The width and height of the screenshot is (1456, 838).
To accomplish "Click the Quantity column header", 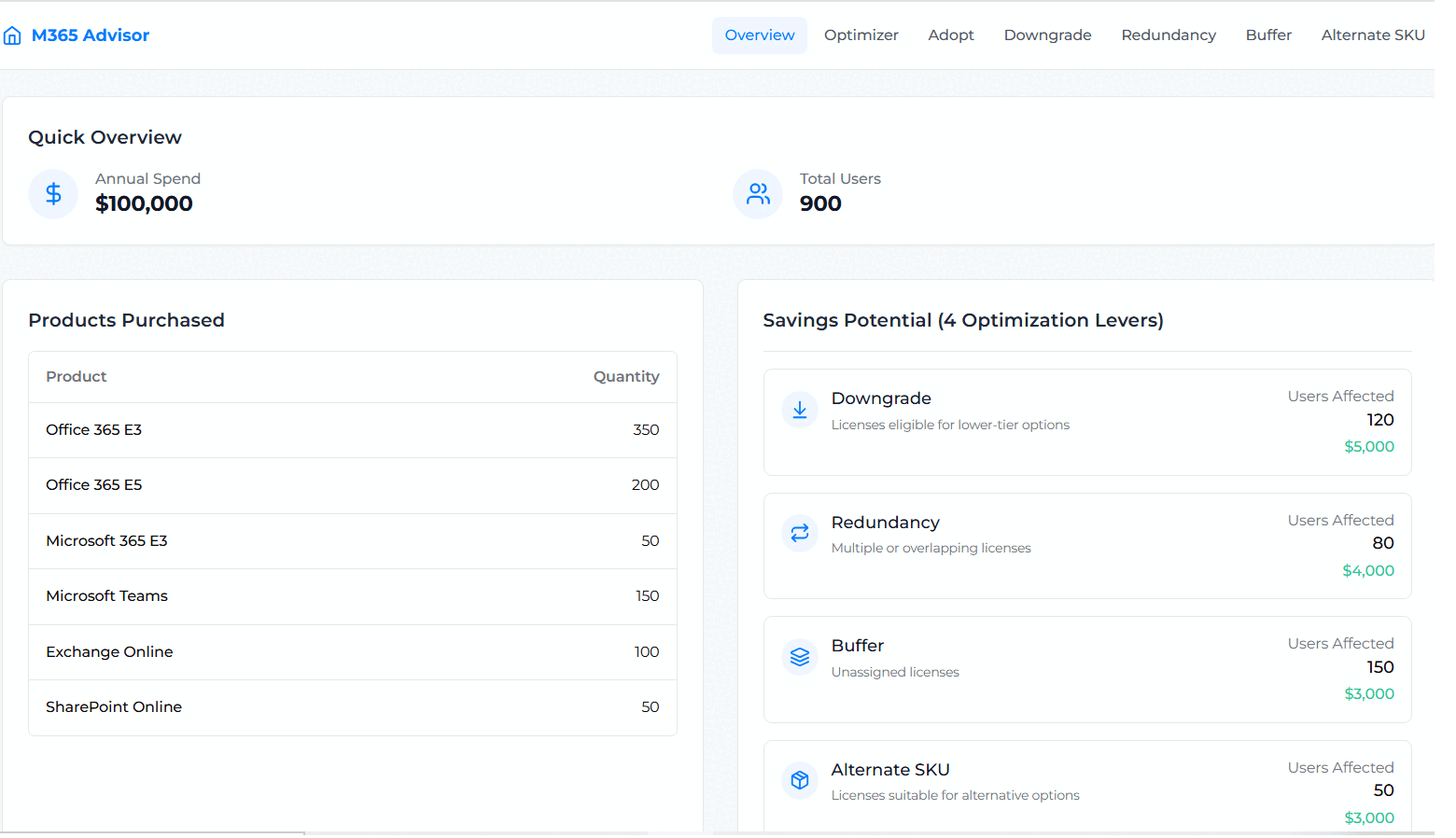I will coord(626,377).
